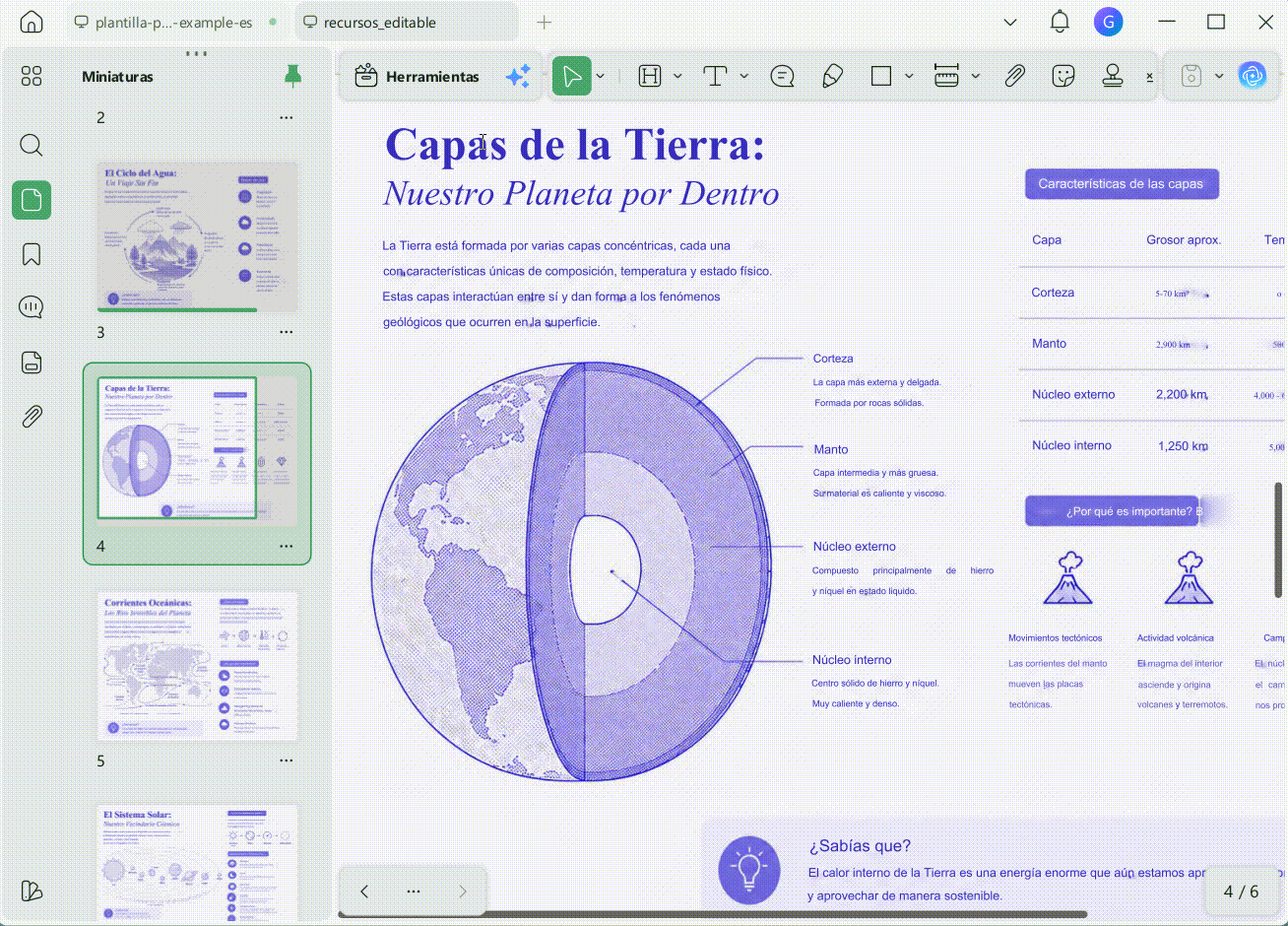Click the Movimientos tectónicos volcano icon
Screen dimensions: 1288x926
click(x=1068, y=578)
